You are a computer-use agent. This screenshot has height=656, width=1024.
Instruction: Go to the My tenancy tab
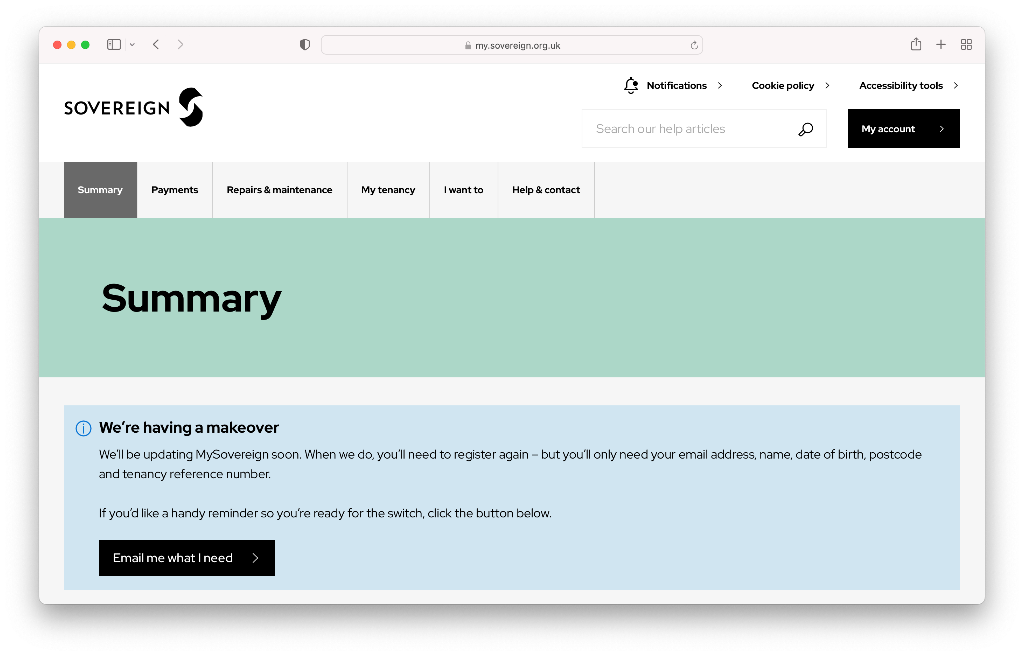[388, 190]
